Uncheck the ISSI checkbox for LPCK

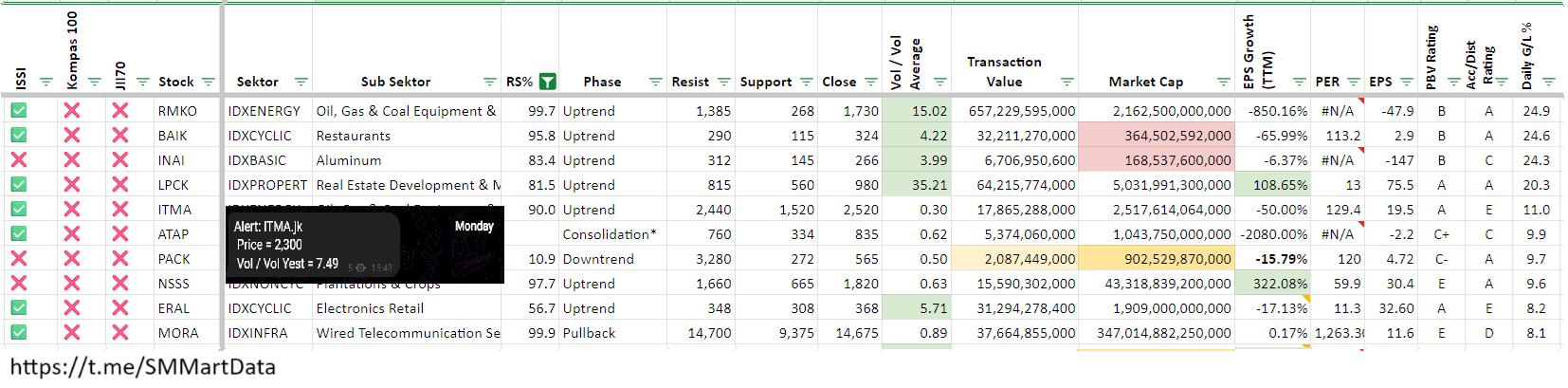pos(19,185)
